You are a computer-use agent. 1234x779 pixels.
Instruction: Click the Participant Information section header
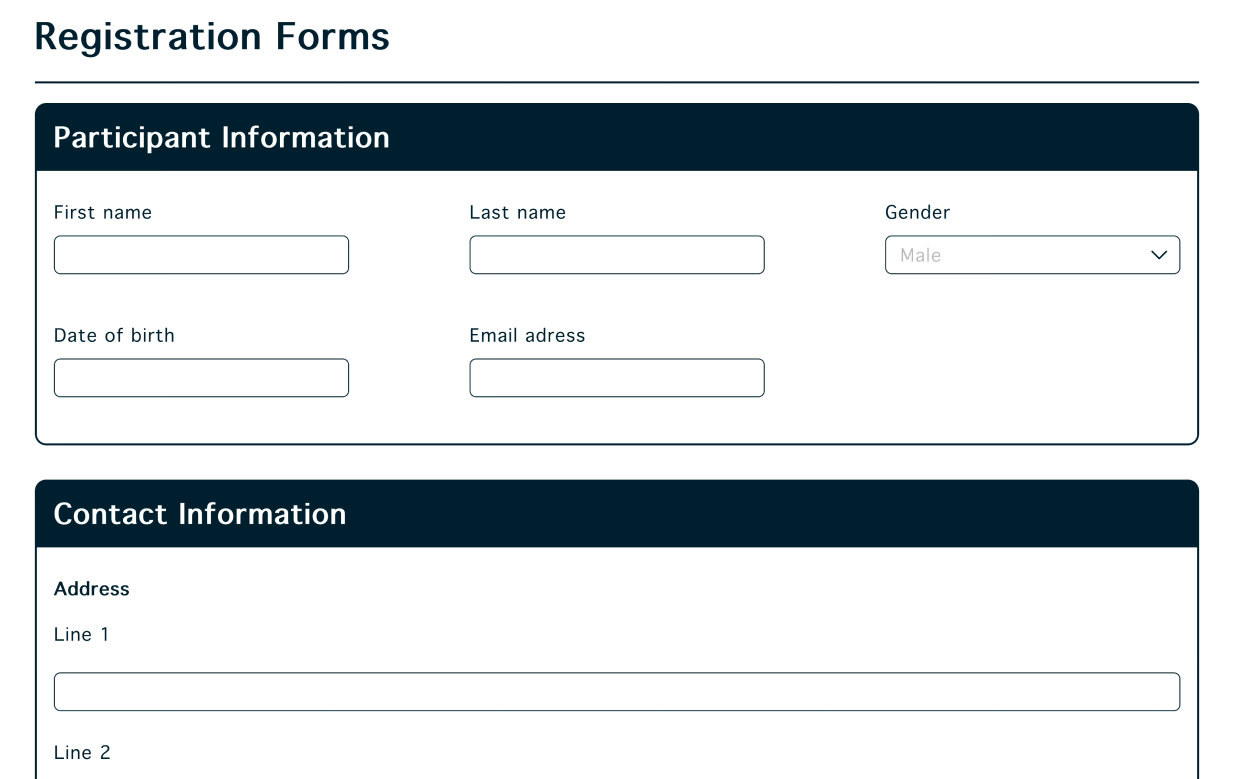[222, 137]
